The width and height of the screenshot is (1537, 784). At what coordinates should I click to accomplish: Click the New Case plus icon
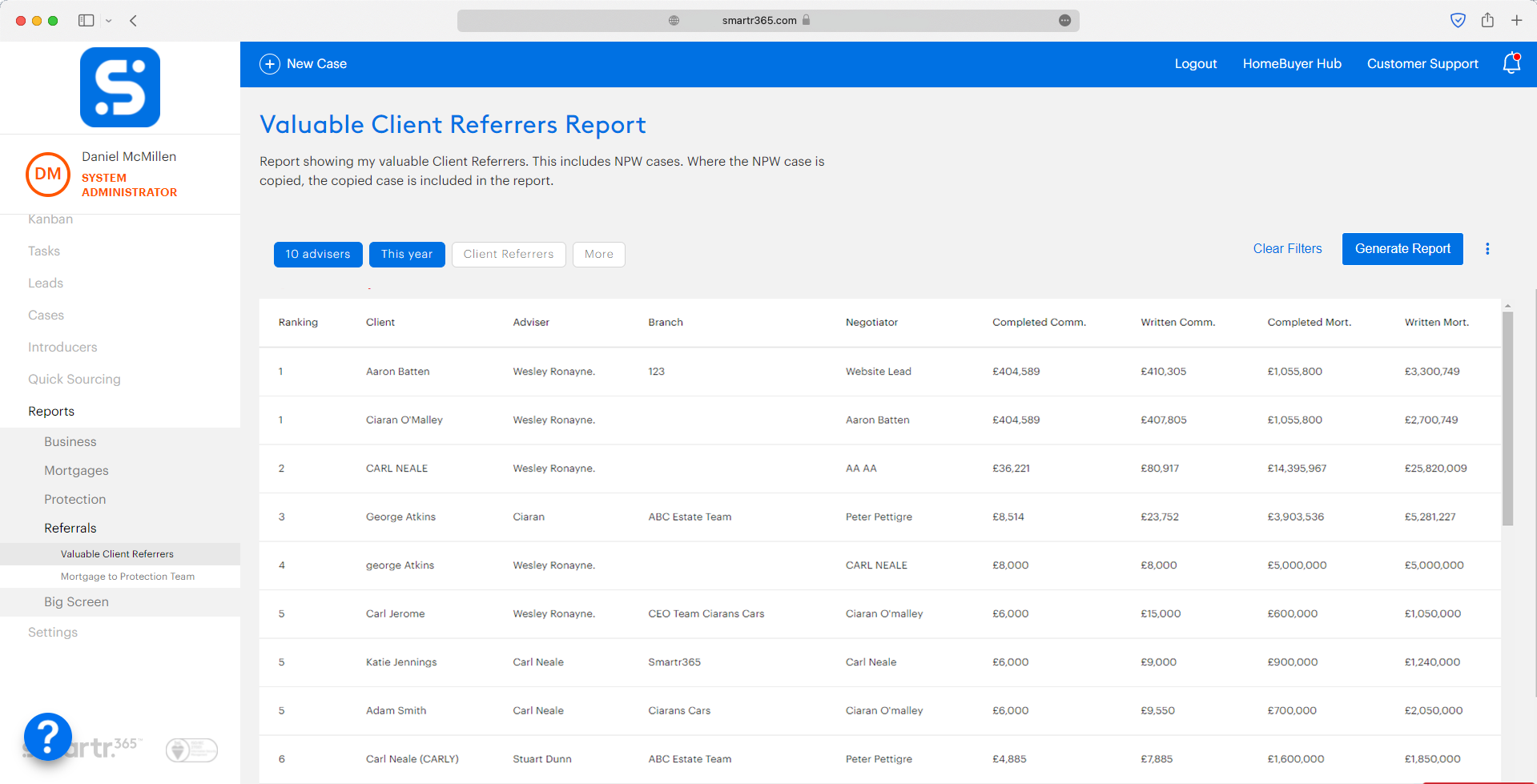tap(270, 64)
